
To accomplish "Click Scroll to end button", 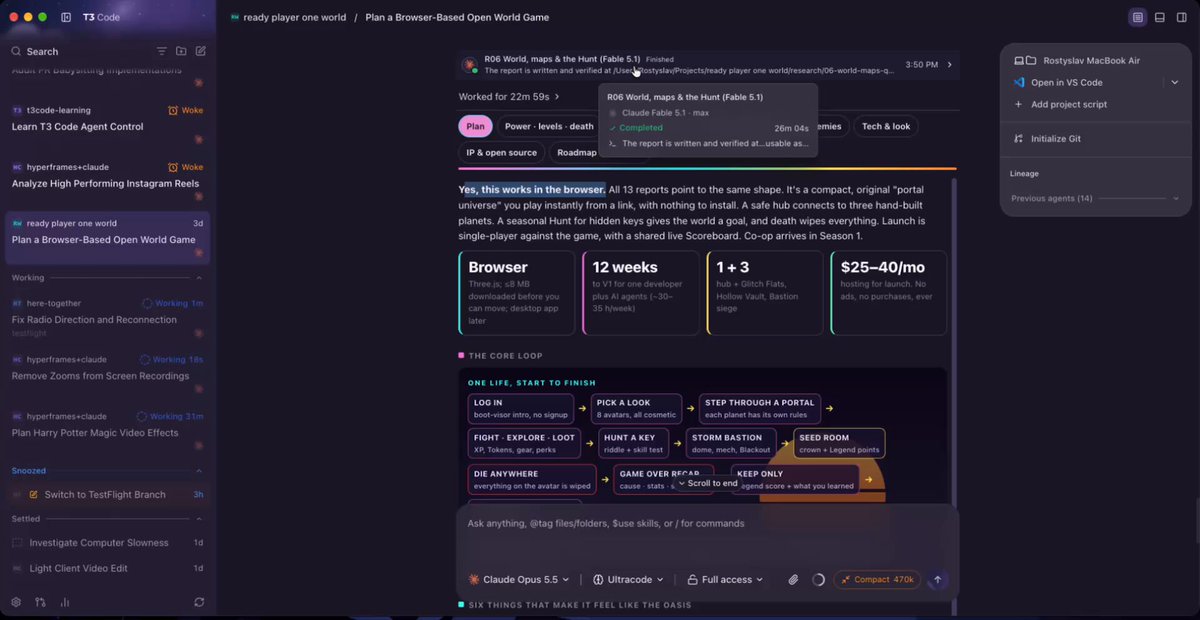I will [x=707, y=483].
